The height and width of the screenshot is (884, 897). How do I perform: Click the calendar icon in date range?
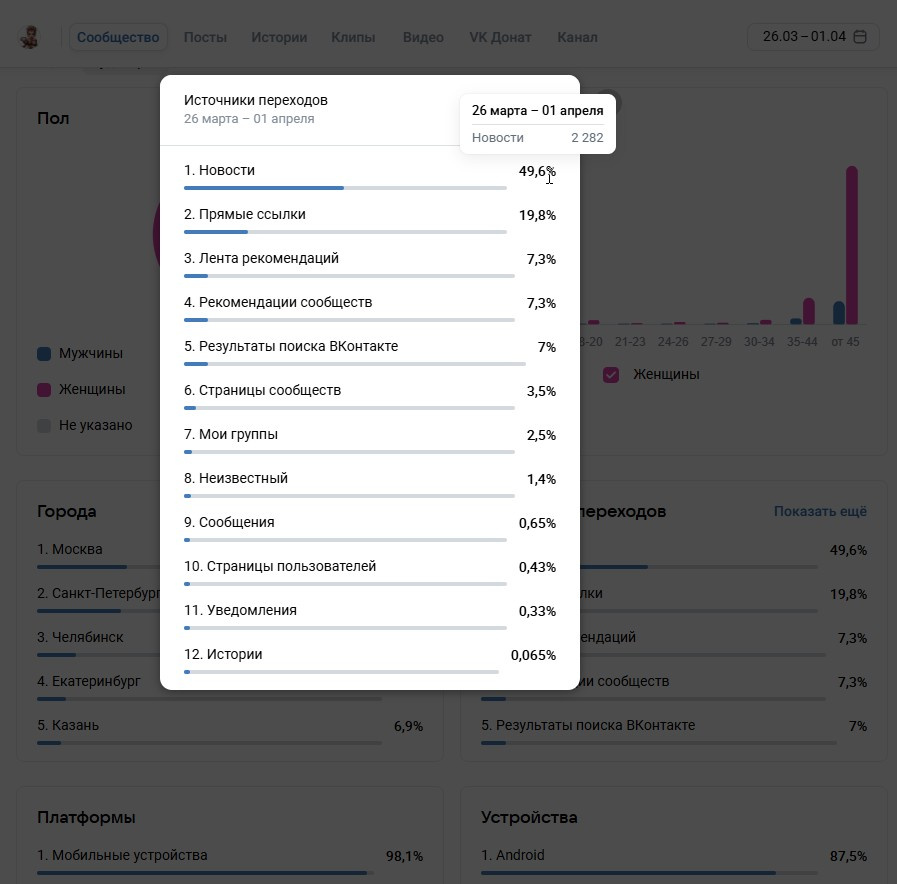click(860, 37)
